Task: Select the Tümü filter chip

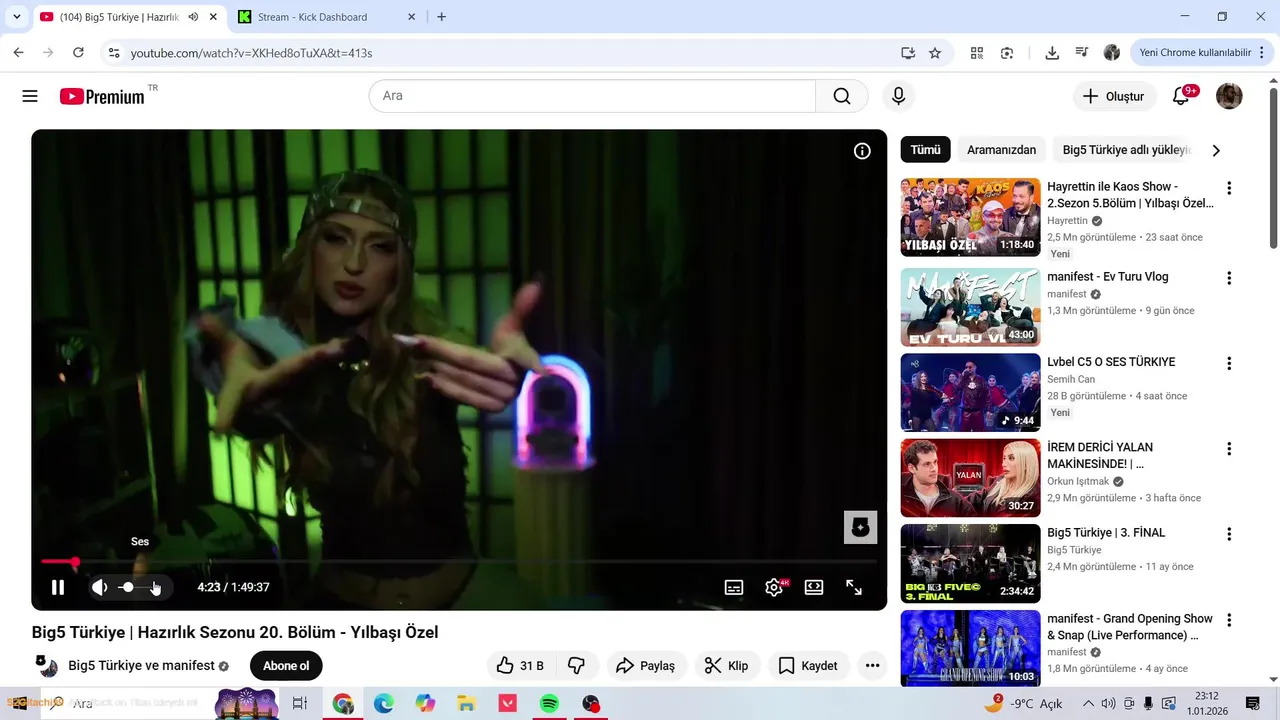Action: [925, 150]
